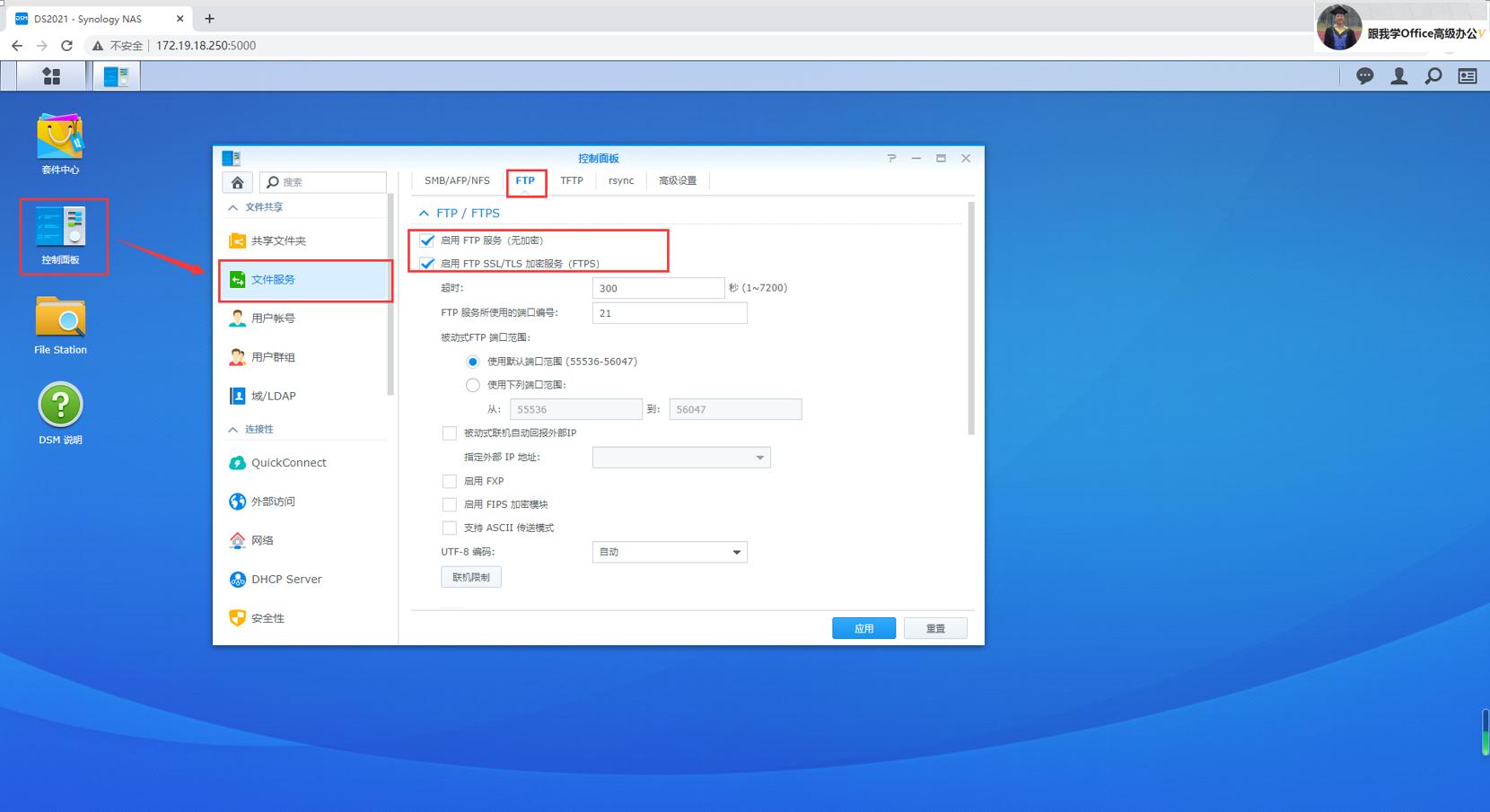The width and height of the screenshot is (1490, 812).
Task: Collapse the FTP / FTPS section
Action: tap(424, 214)
